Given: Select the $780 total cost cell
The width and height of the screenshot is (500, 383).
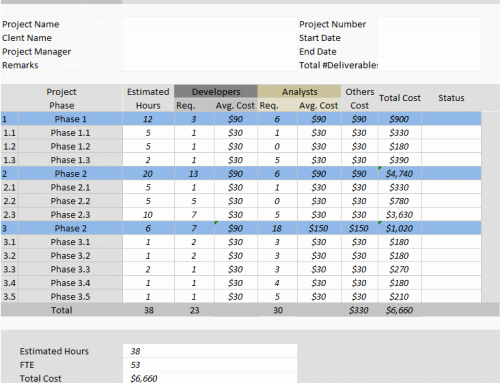Looking at the screenshot, I should (400, 201).
